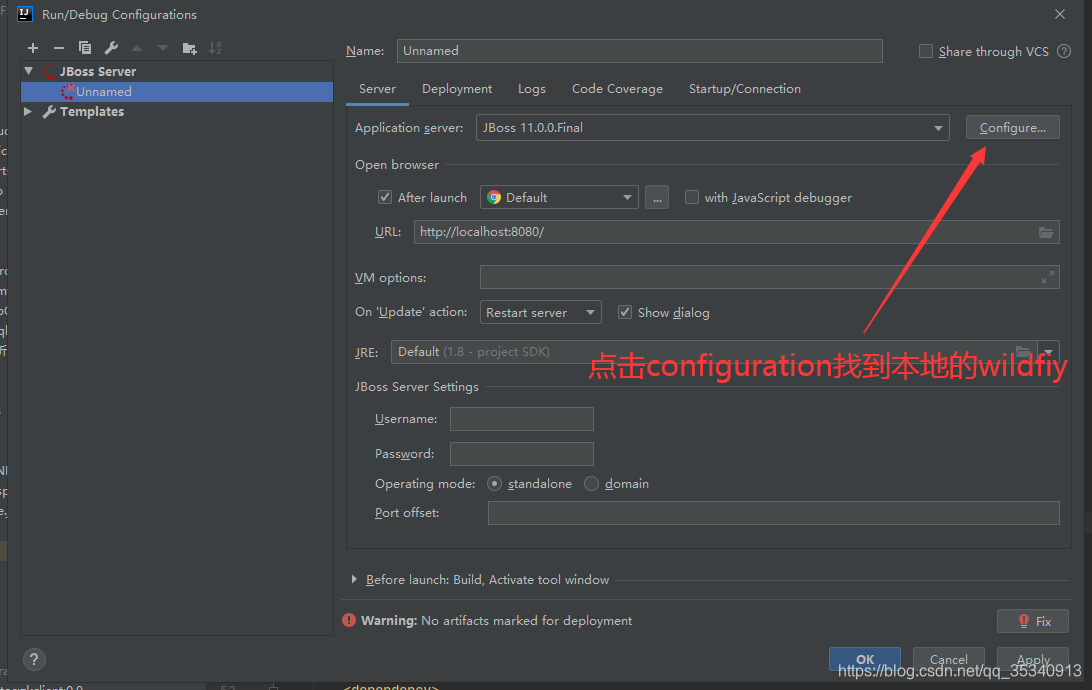This screenshot has width=1092, height=690.
Task: Copy configuration icon in toolbar
Action: [85, 48]
